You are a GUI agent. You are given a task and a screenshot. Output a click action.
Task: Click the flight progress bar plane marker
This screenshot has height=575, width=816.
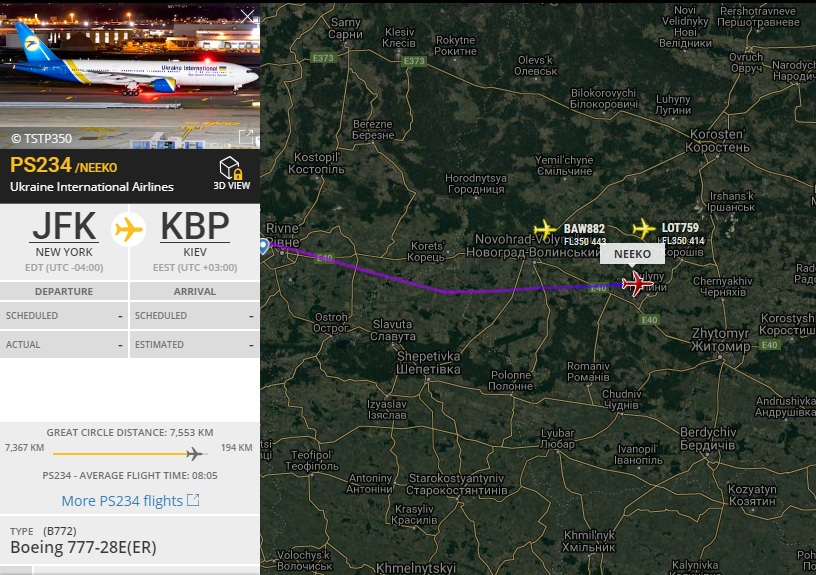coord(195,454)
